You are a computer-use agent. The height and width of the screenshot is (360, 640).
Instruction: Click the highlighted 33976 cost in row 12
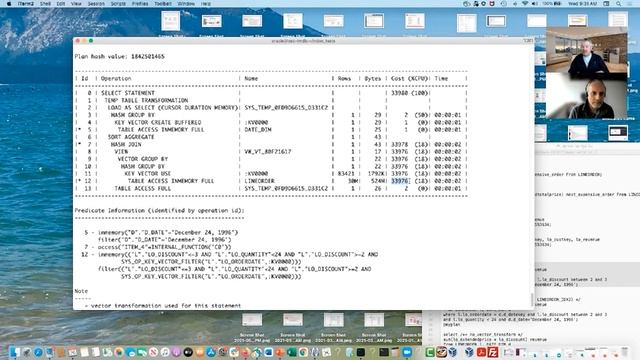(400, 181)
